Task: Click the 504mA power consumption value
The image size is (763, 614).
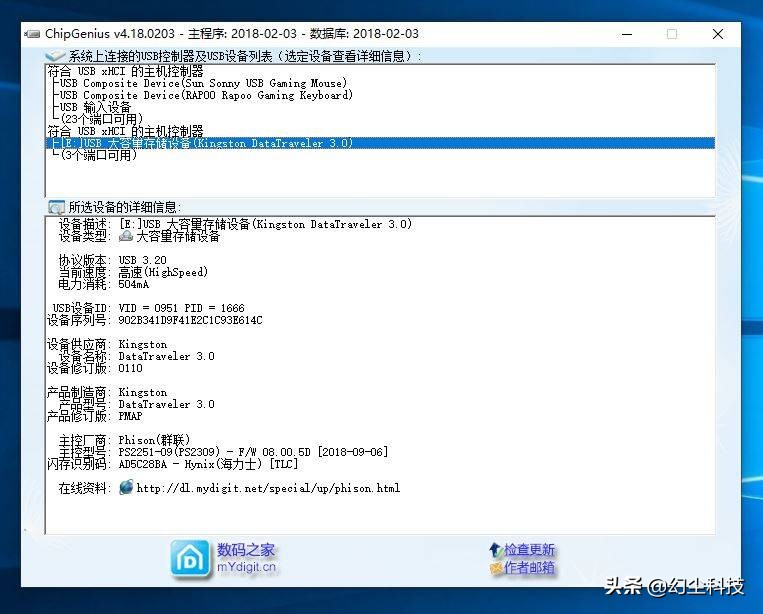Action: 133,284
